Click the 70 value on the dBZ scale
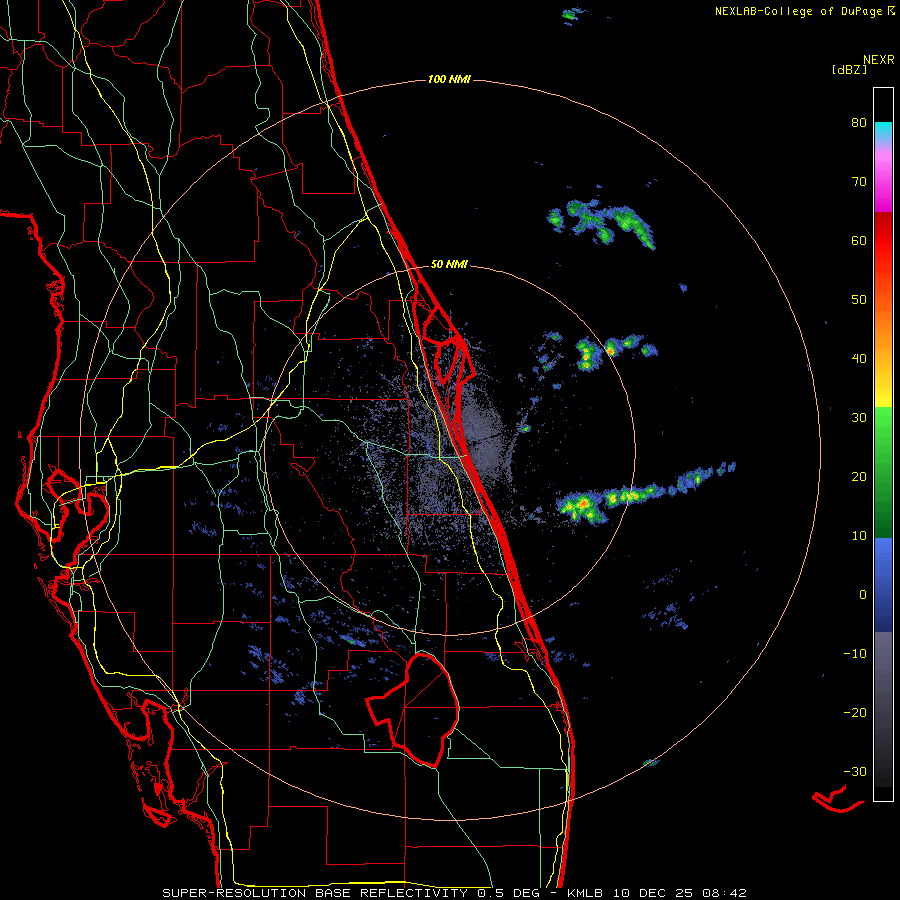Screen dimensions: 900x900 (x=859, y=181)
